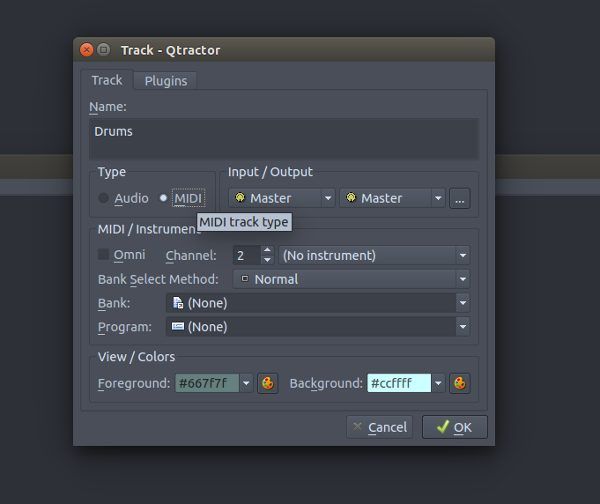Open the background color palette picker icon
This screenshot has width=600, height=504.
point(460,383)
